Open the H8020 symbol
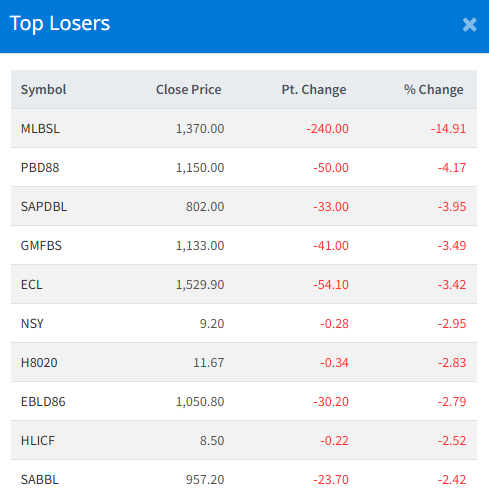The image size is (489, 495). pos(39,362)
